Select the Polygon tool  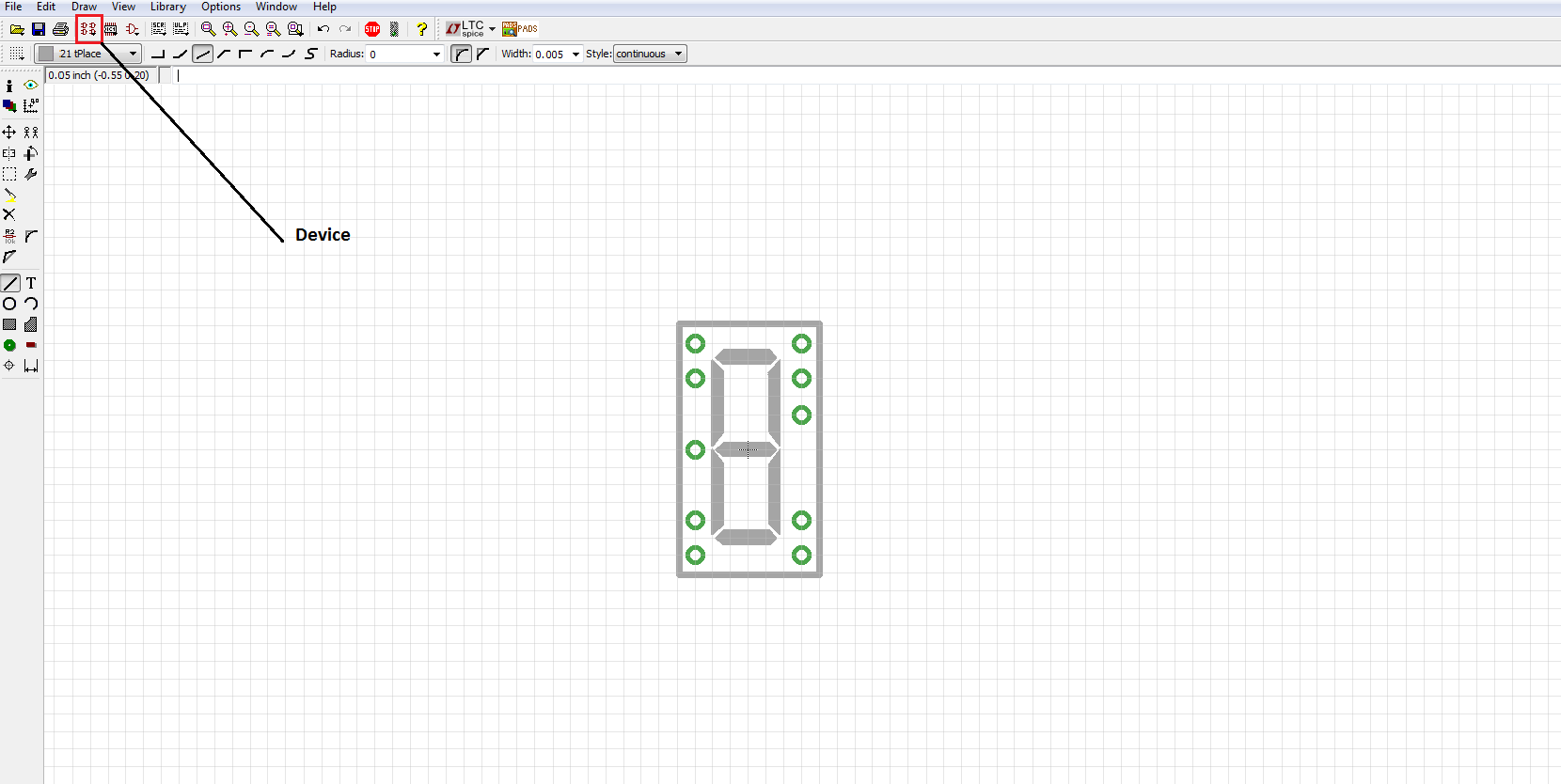pos(31,324)
